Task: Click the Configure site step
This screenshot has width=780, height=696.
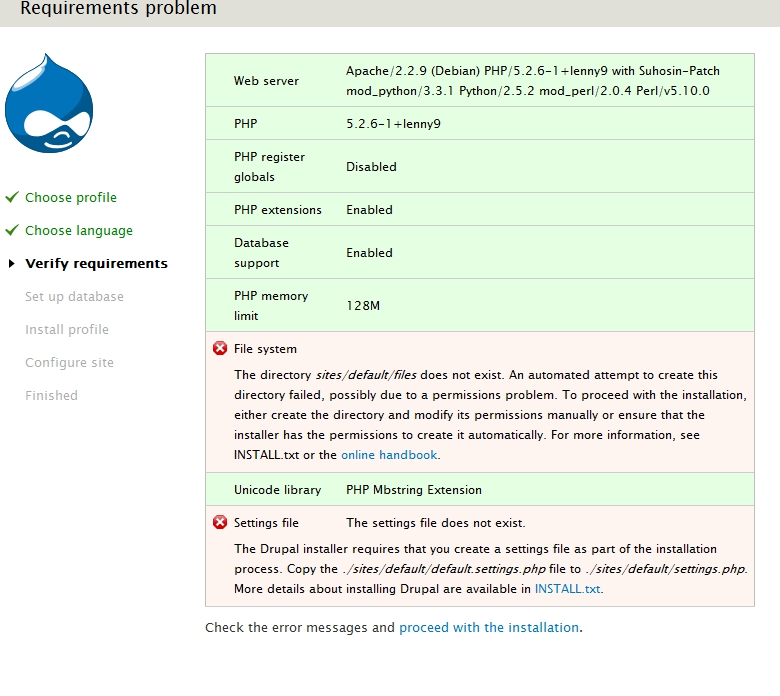Action: pos(69,363)
